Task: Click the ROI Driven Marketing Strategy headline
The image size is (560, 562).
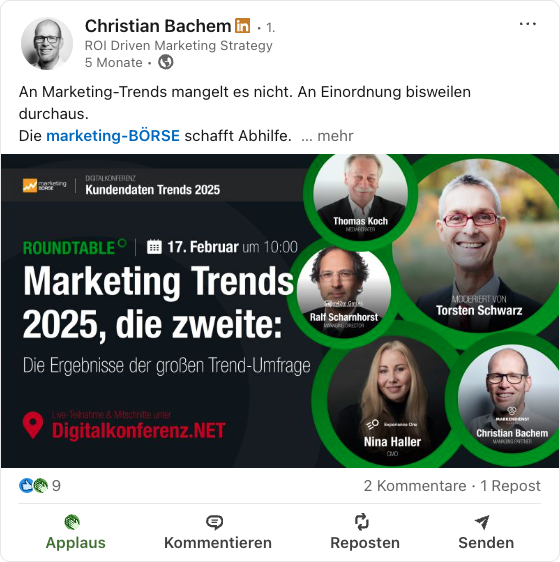Action: (x=179, y=46)
